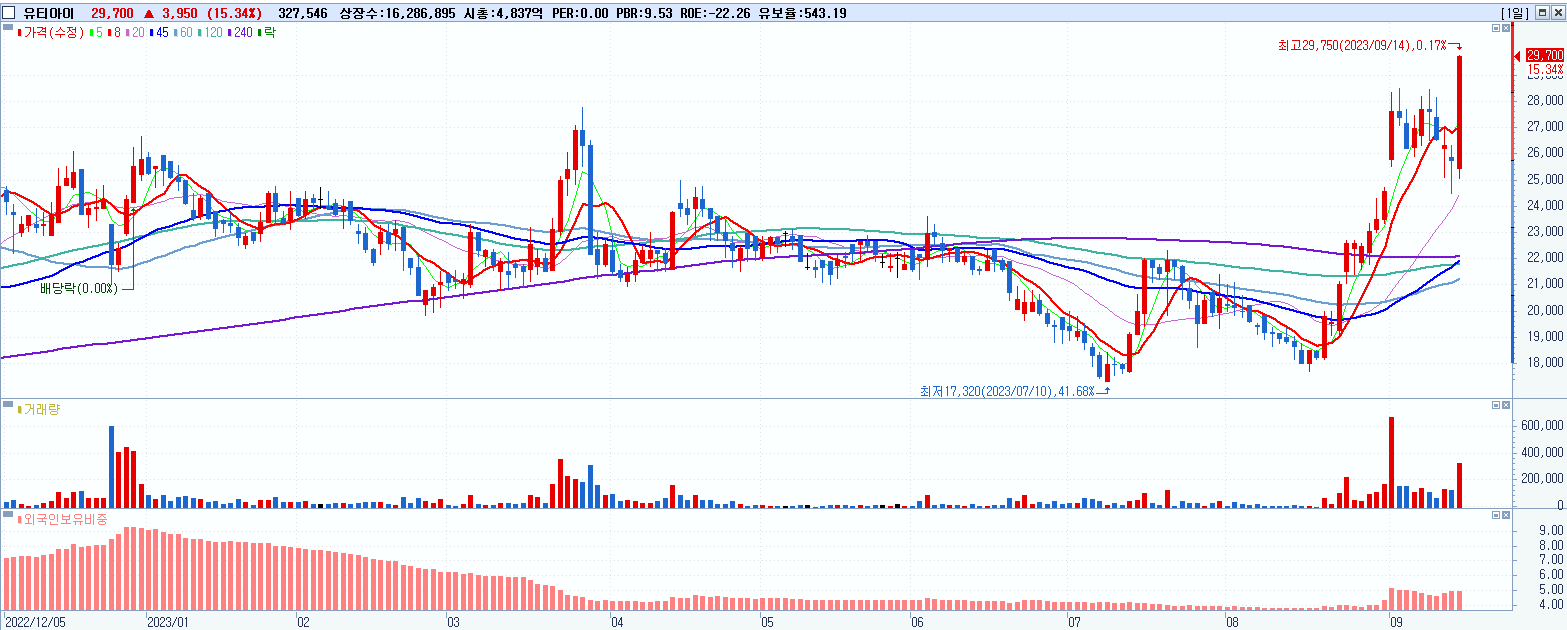
Task: Click the tallest red volume bar in September
Action: point(1391,462)
